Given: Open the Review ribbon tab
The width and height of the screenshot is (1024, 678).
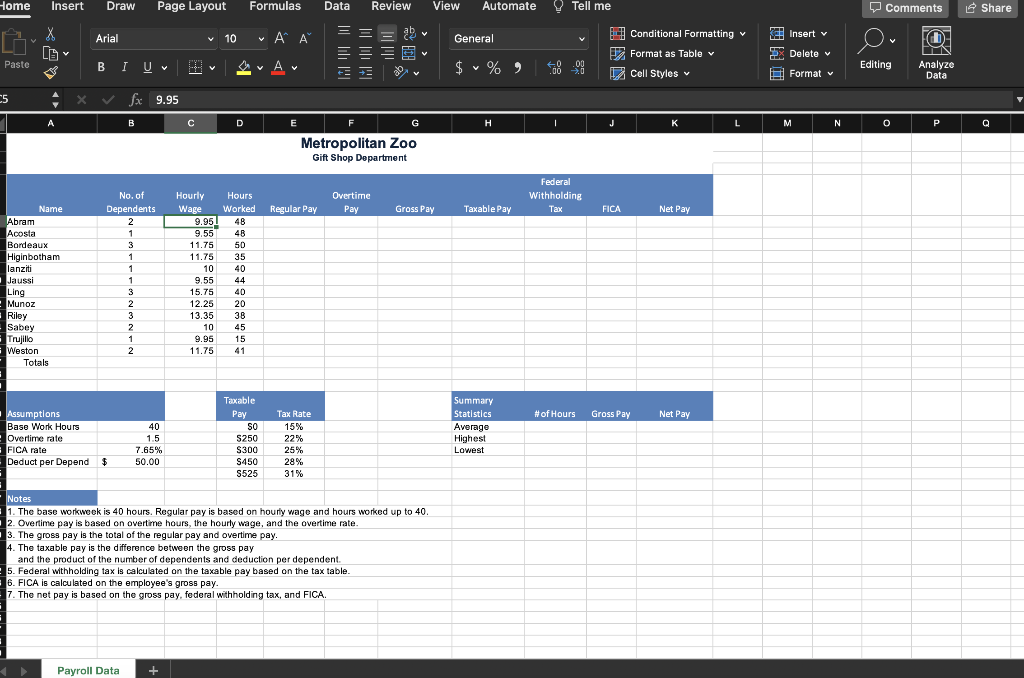Looking at the screenshot, I should pyautogui.click(x=391, y=6).
